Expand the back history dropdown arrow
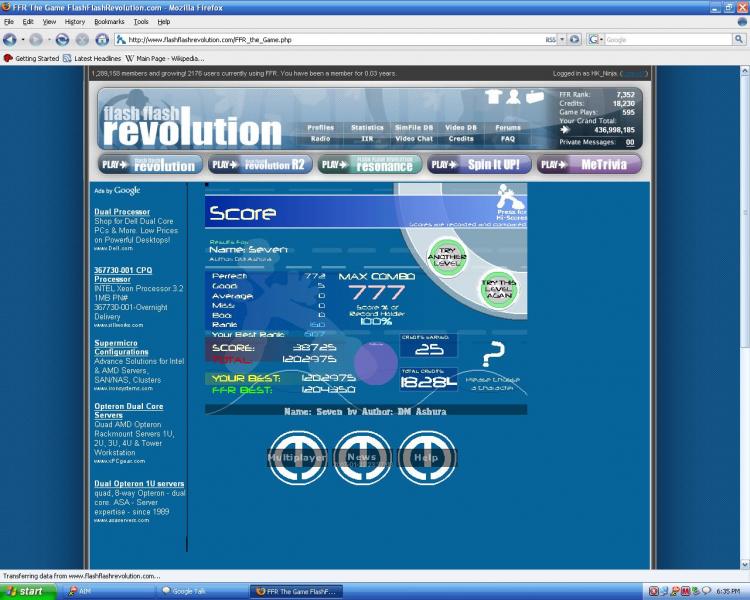Viewport: 750px width, 600px height. pos(22,39)
